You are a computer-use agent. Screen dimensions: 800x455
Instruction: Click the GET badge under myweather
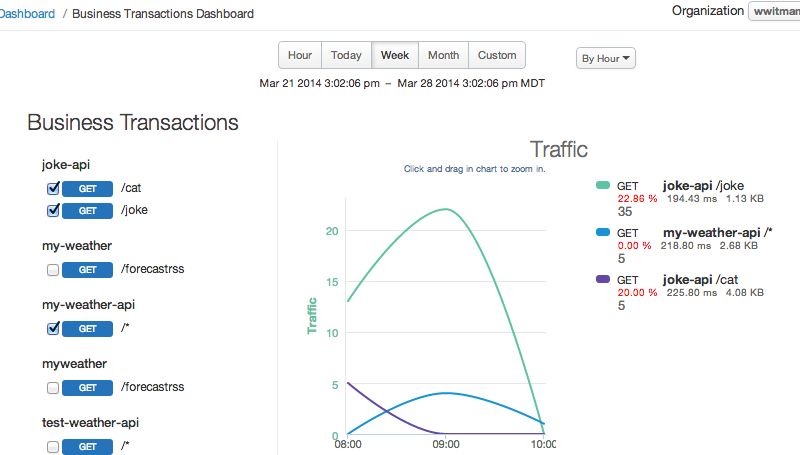pos(87,388)
